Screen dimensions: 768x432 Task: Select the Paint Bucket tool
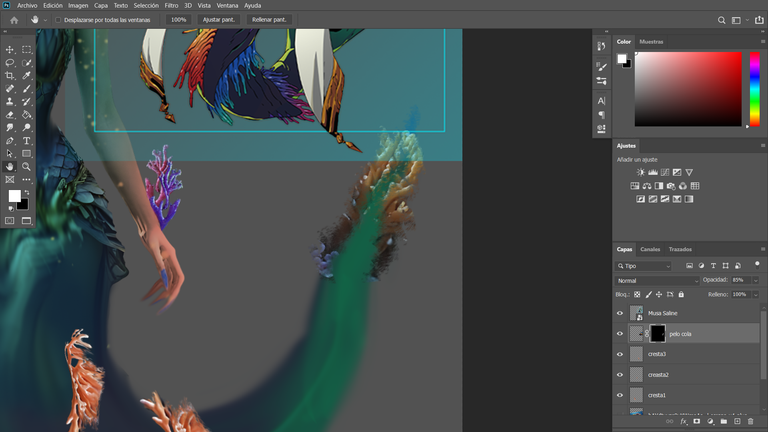[x=26, y=115]
